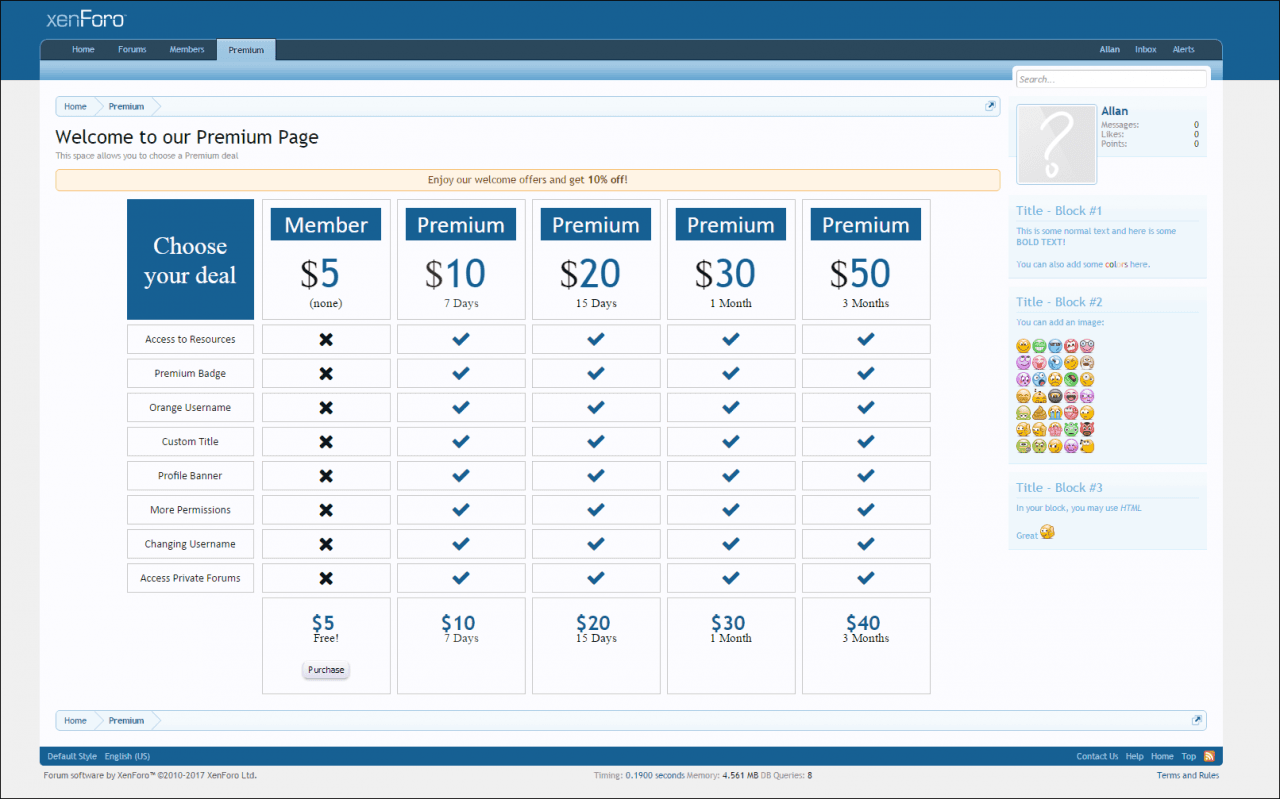Open the Members navigation tab
The image size is (1280, 799).
[x=187, y=49]
